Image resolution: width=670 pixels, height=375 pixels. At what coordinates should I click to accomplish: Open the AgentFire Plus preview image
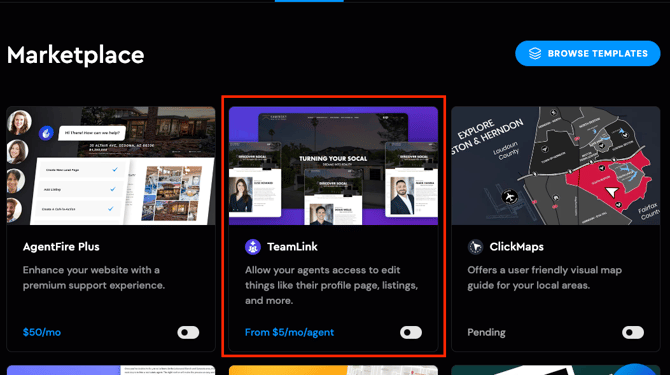(x=111, y=166)
